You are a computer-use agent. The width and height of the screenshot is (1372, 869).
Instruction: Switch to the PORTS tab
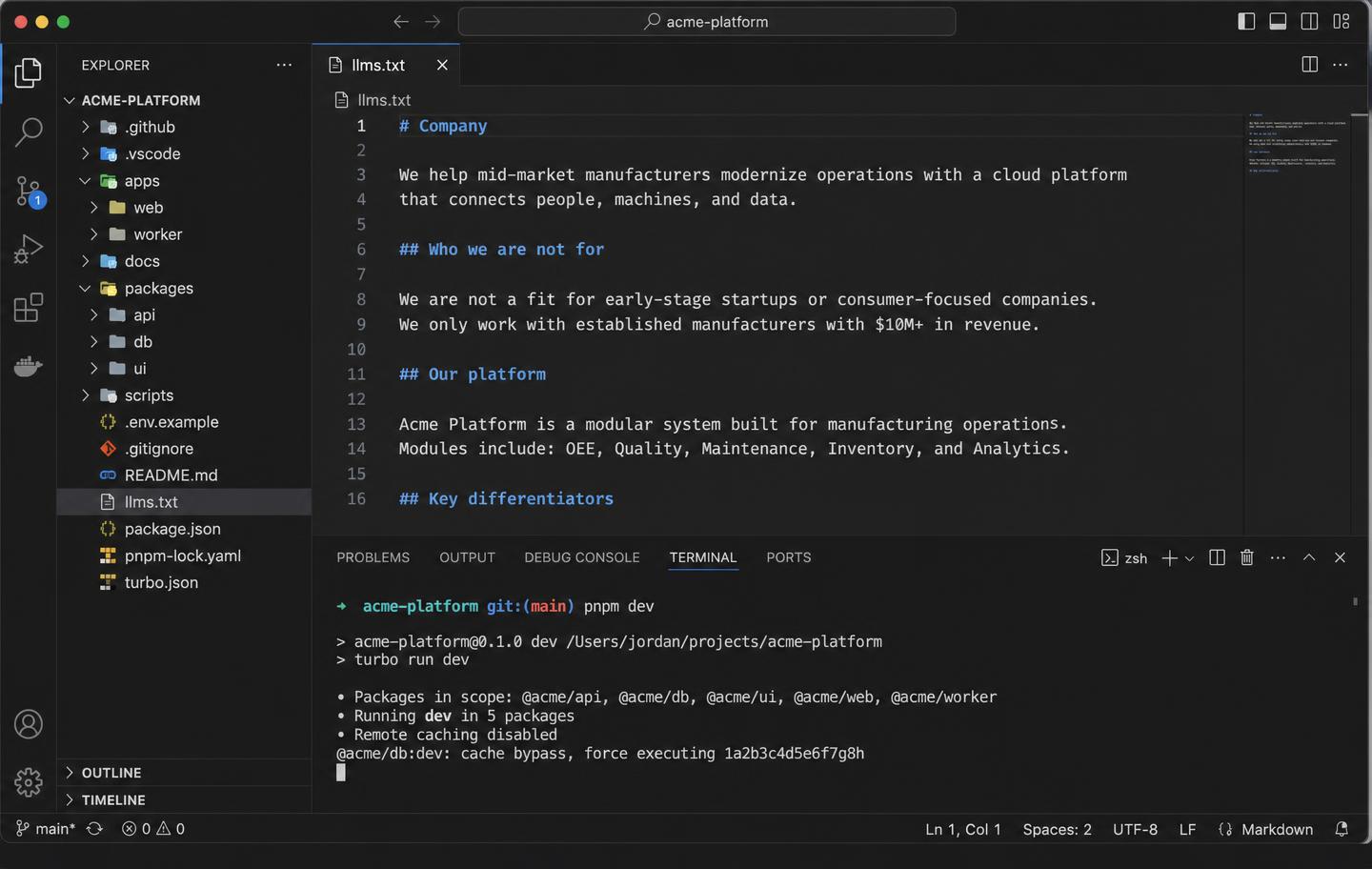point(789,557)
